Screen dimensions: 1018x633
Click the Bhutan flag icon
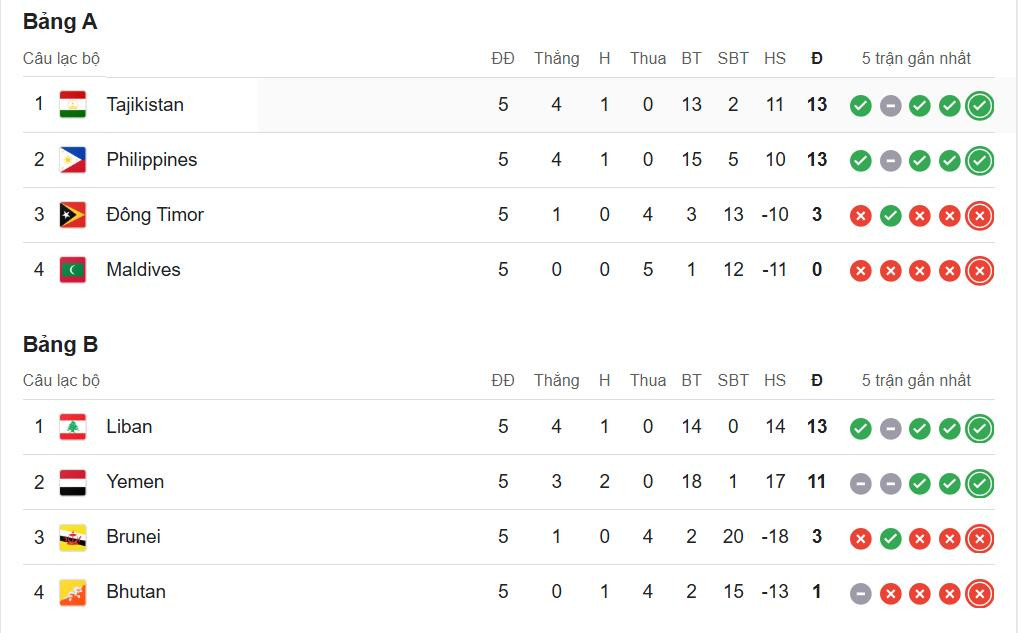[72, 592]
